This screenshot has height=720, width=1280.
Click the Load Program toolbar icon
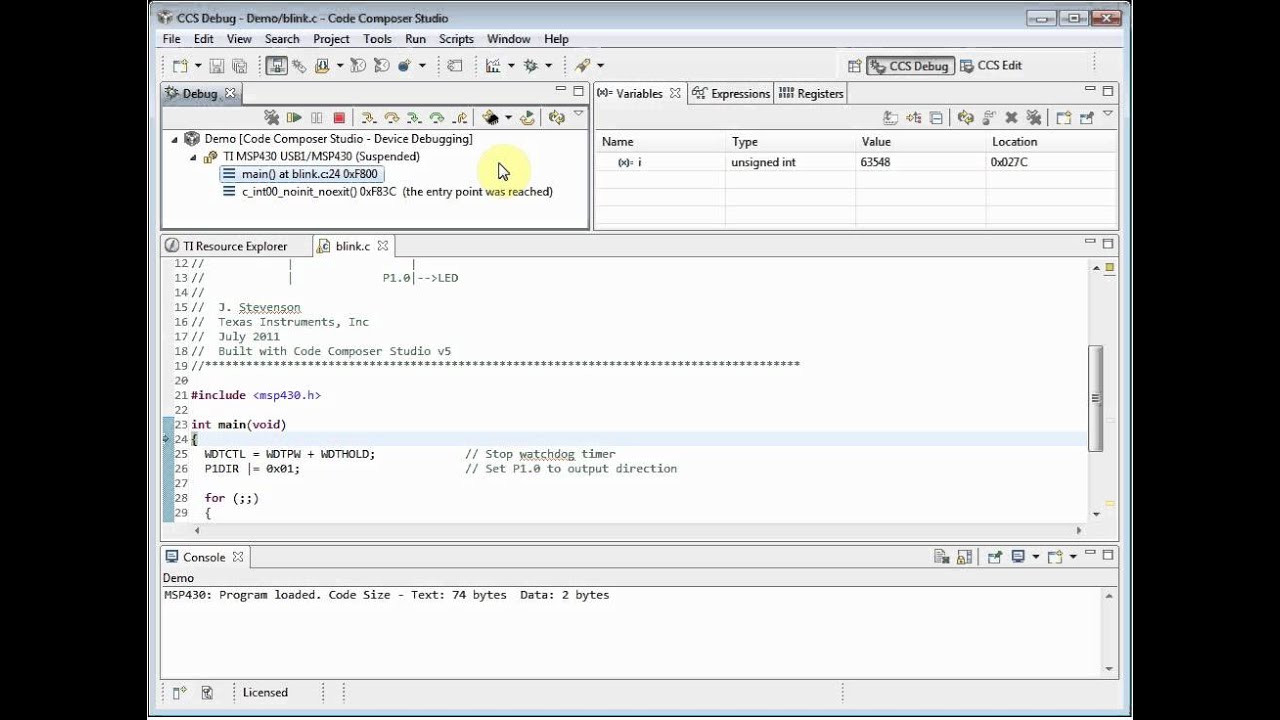coord(323,66)
